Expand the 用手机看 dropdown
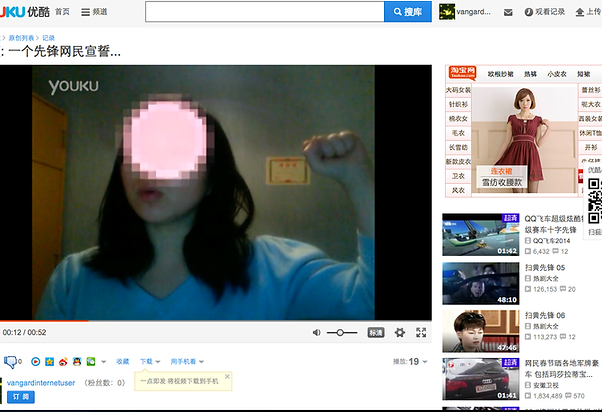This screenshot has height=412, width=602. tap(187, 362)
